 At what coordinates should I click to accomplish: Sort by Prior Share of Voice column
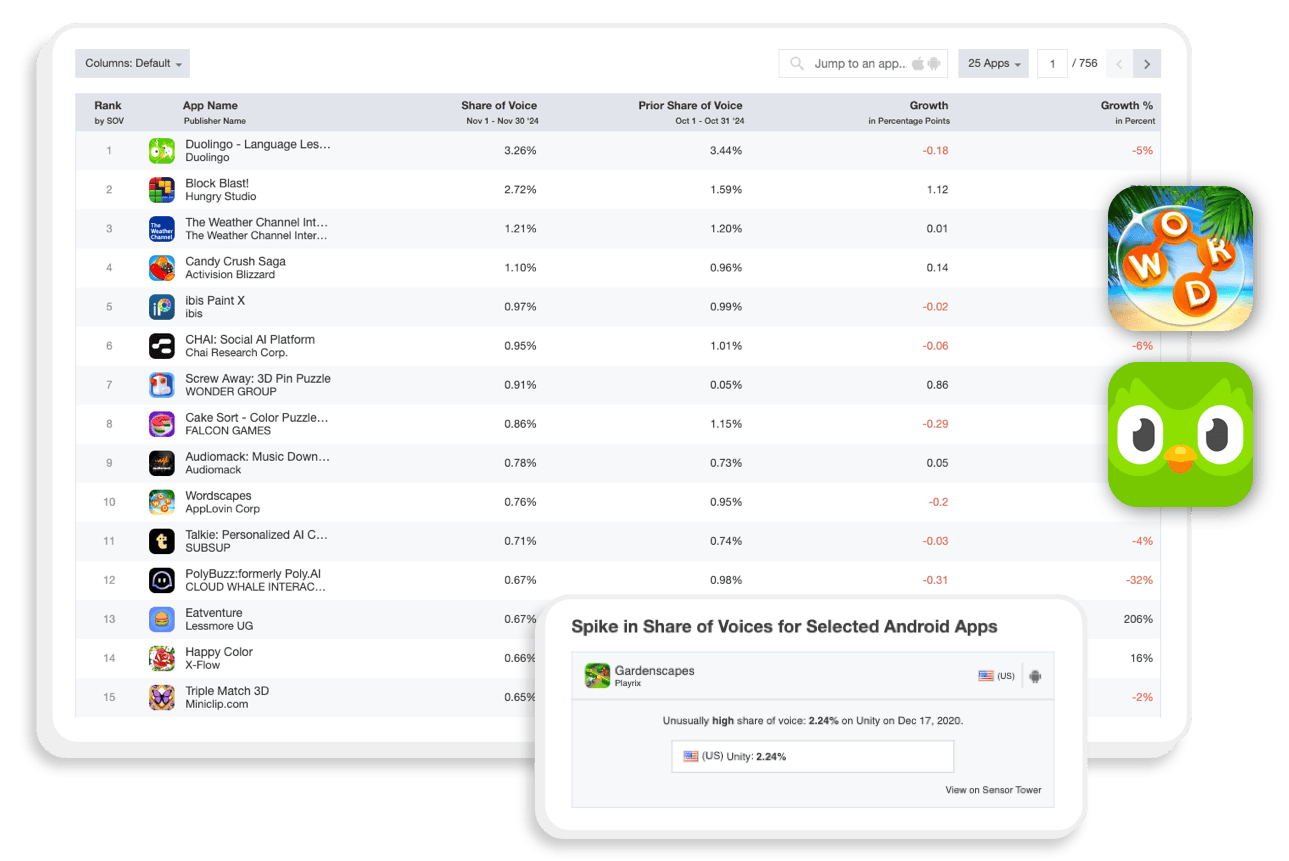click(690, 105)
